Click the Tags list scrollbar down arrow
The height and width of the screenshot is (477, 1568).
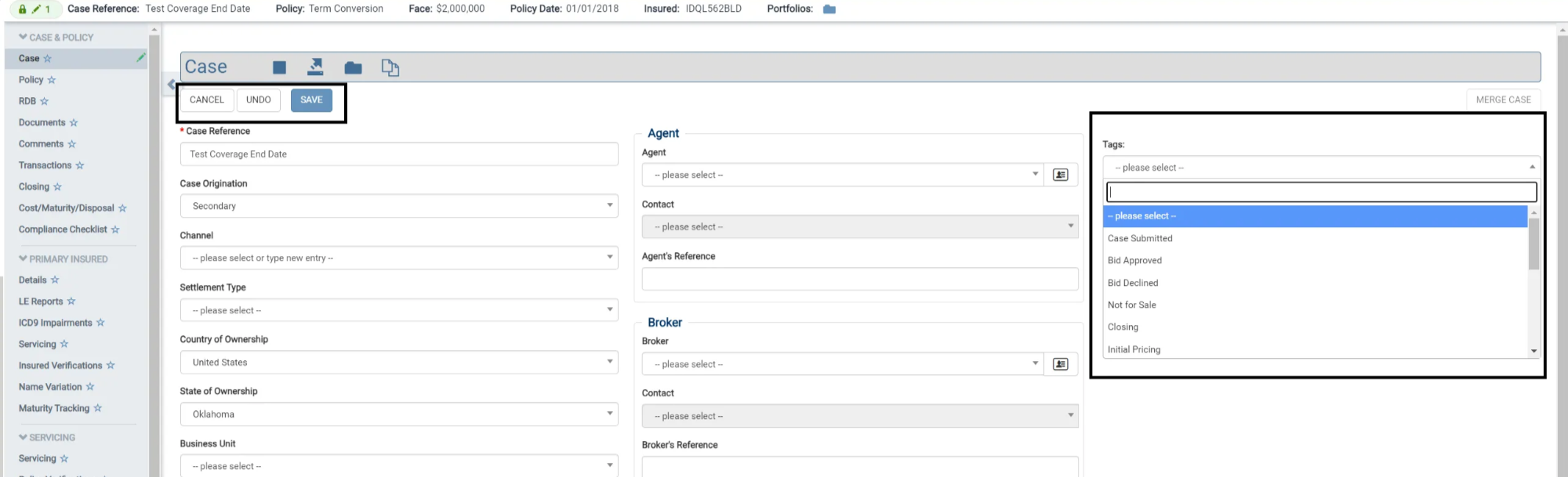(1534, 351)
